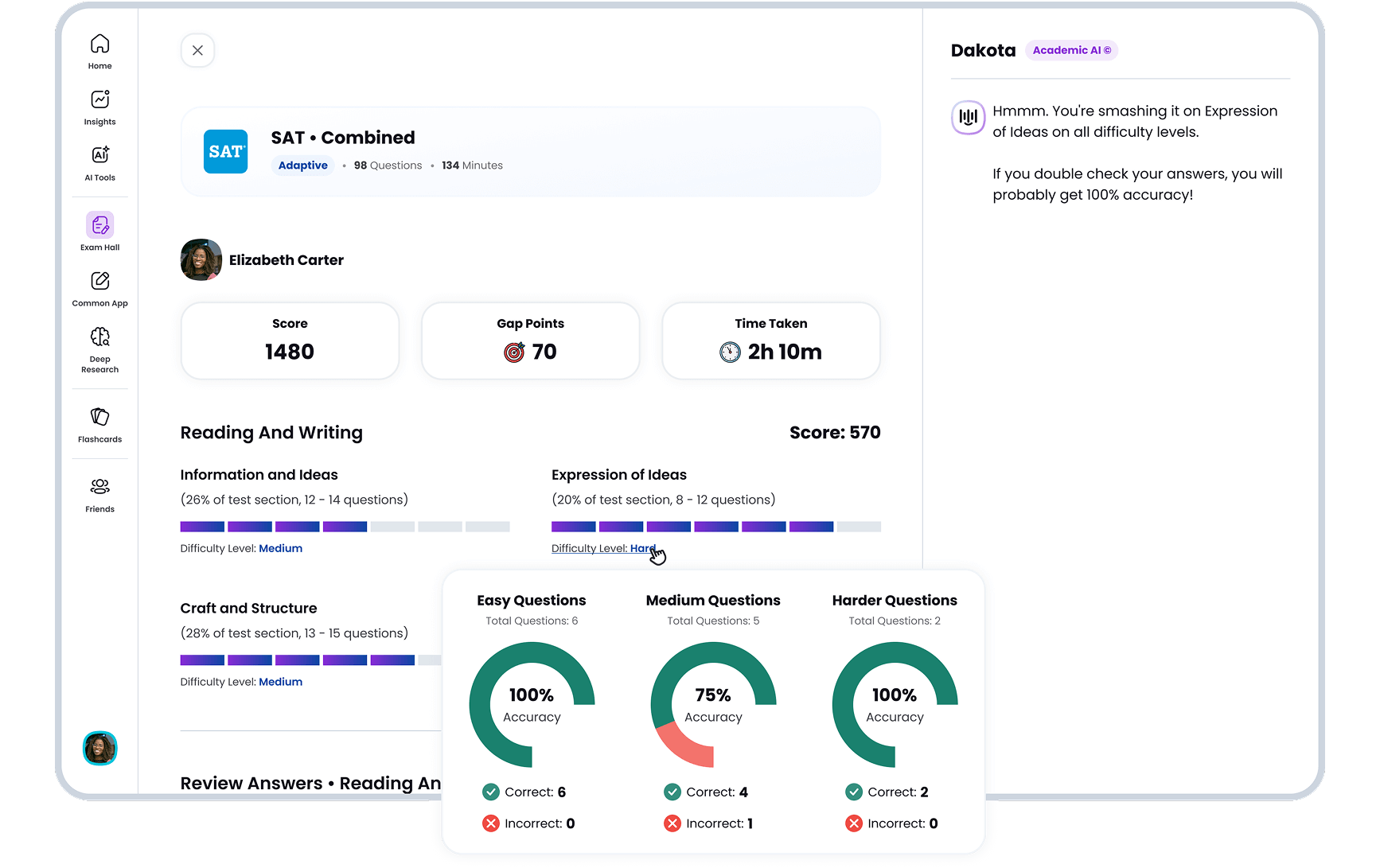Open the Deep Research brain icon
The image size is (1380, 868).
pos(99,337)
